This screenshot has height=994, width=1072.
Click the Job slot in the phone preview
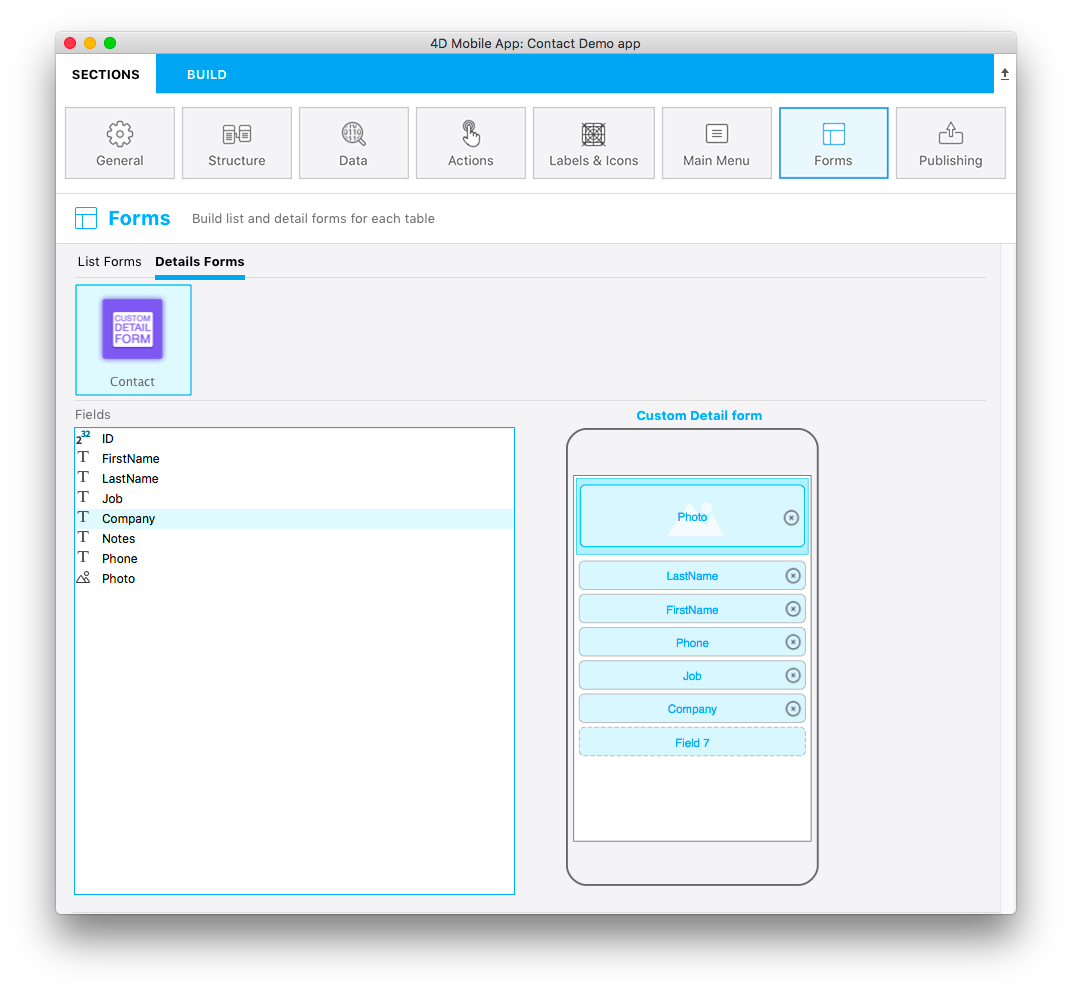(x=692, y=675)
